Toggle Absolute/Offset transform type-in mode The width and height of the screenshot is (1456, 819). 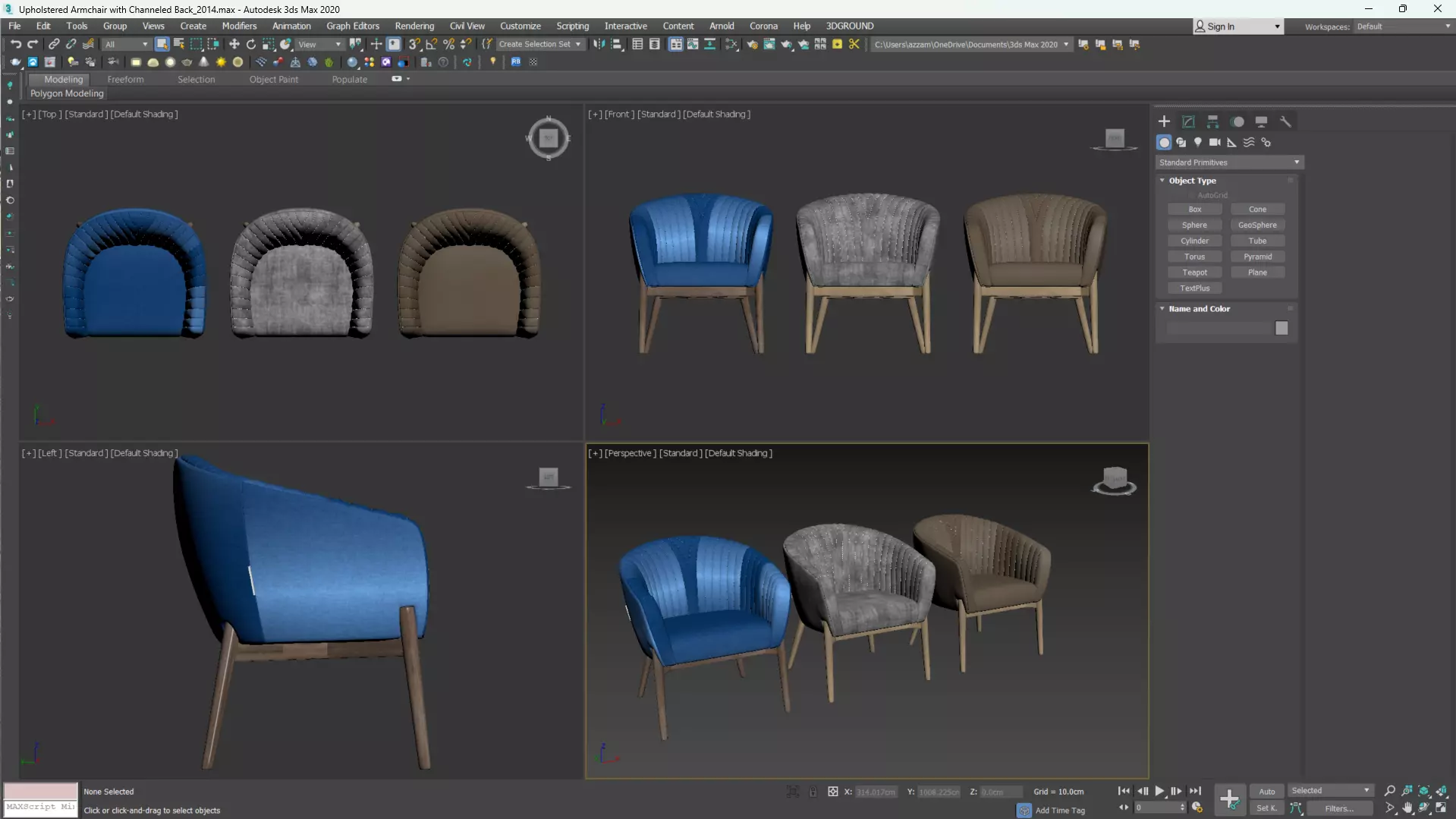click(x=832, y=792)
